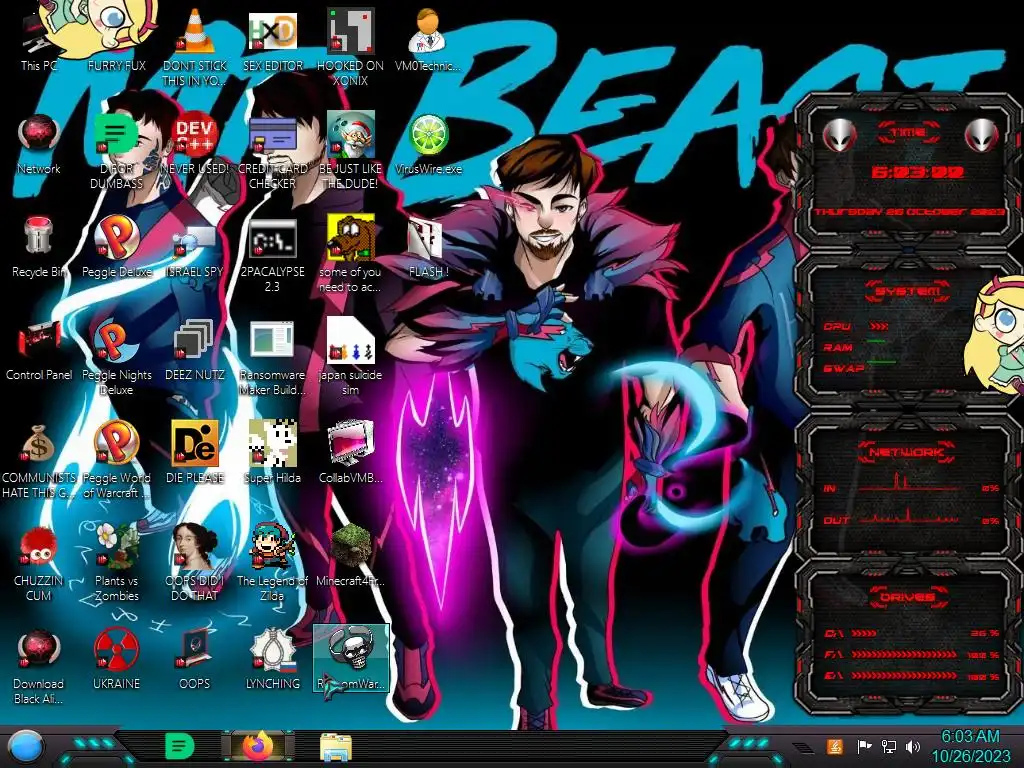1024x768 pixels.
Task: Click the CPU label in SYSTEM widget
Action: pos(837,326)
